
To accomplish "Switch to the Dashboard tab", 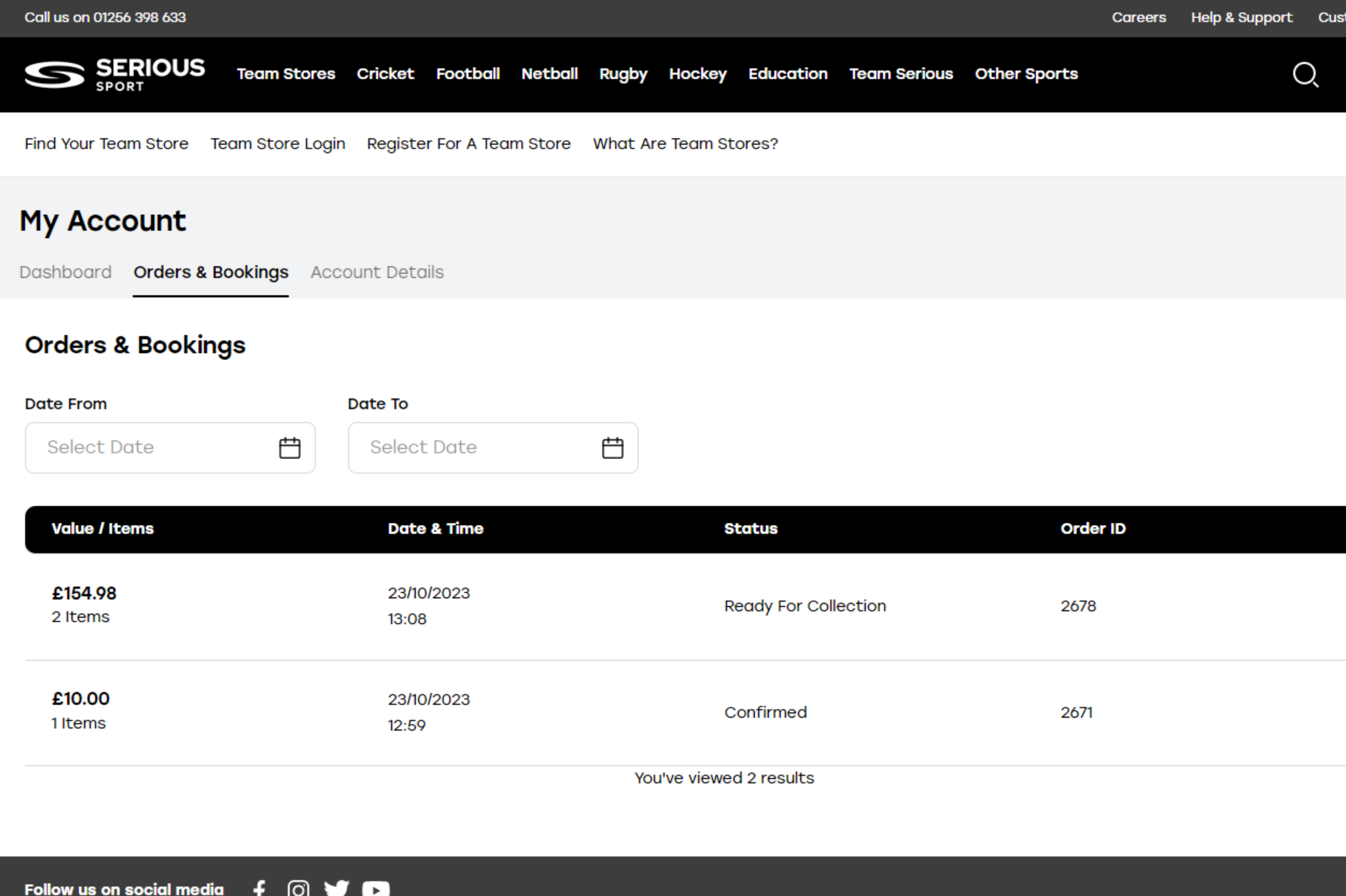I will pos(65,272).
